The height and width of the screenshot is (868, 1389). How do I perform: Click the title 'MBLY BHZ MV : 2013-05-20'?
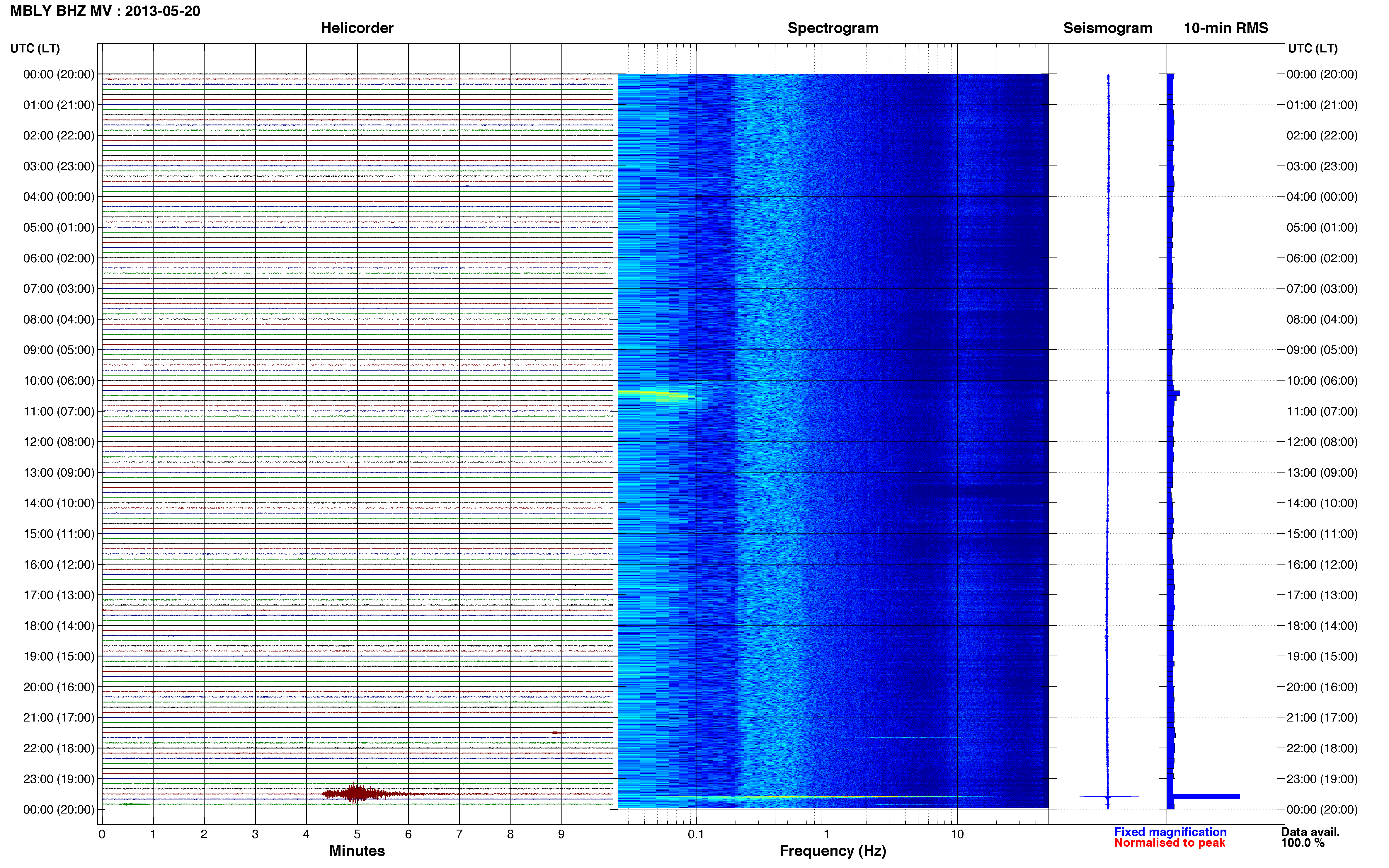click(105, 11)
